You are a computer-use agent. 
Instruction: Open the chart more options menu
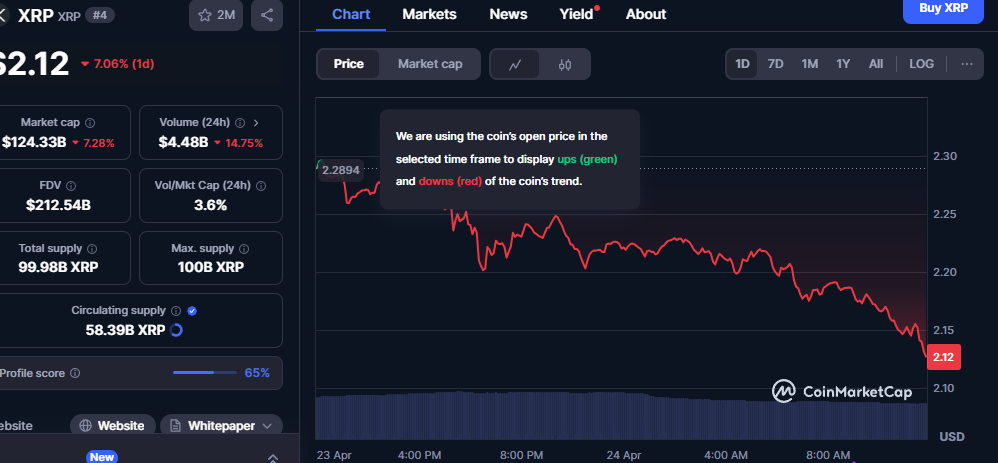click(x=967, y=64)
